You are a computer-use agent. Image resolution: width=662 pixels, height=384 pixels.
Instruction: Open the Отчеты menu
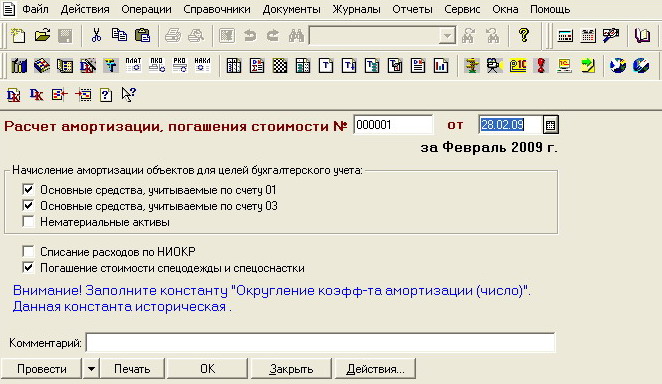point(412,9)
